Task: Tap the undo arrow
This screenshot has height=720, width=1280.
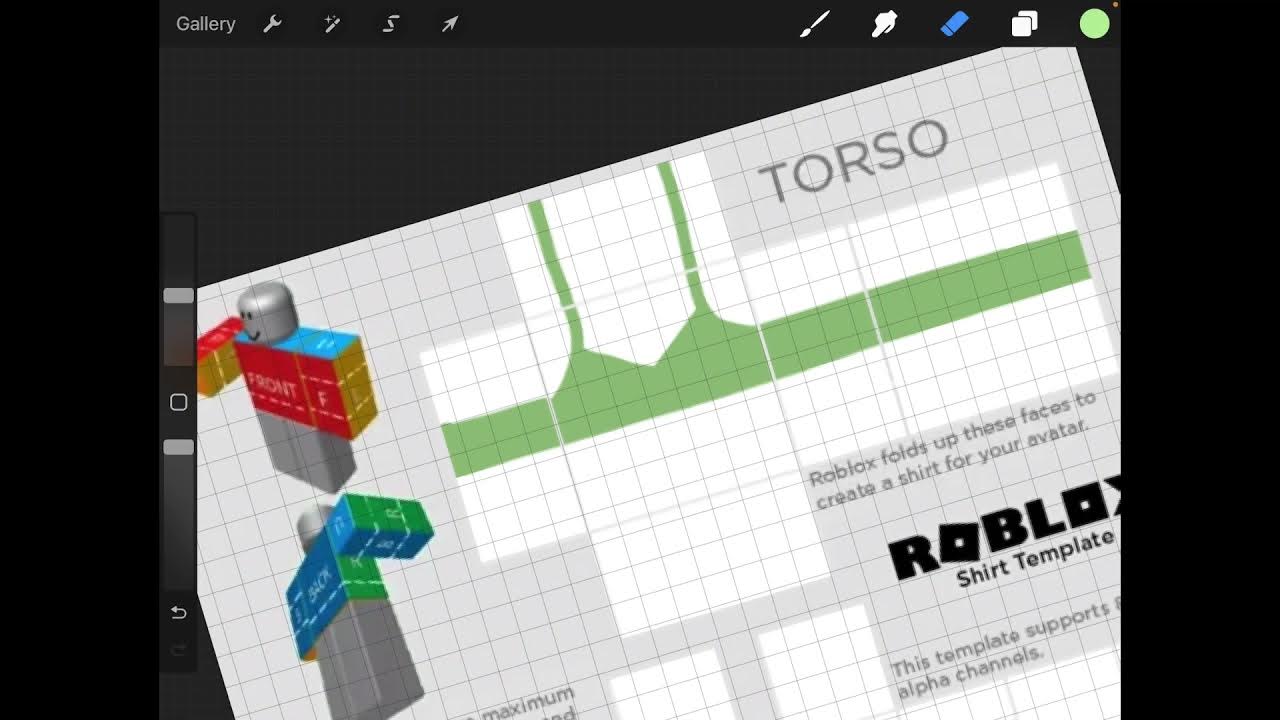Action: [x=179, y=612]
